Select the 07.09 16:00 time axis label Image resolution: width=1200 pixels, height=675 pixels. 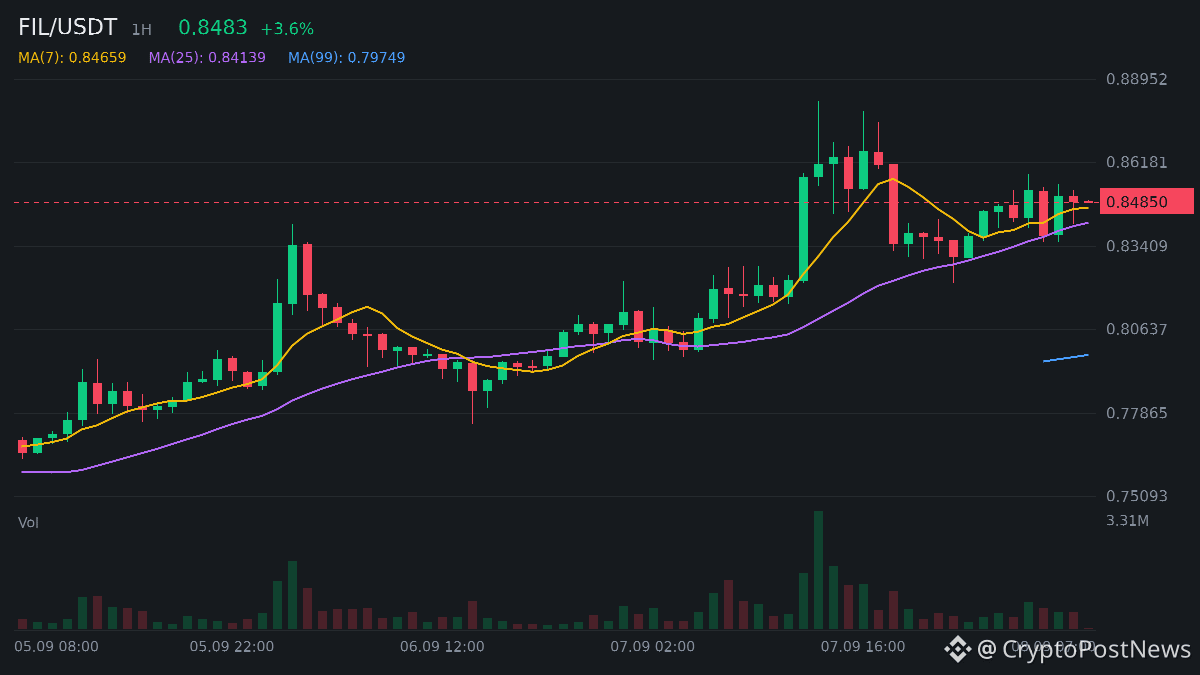[x=863, y=647]
